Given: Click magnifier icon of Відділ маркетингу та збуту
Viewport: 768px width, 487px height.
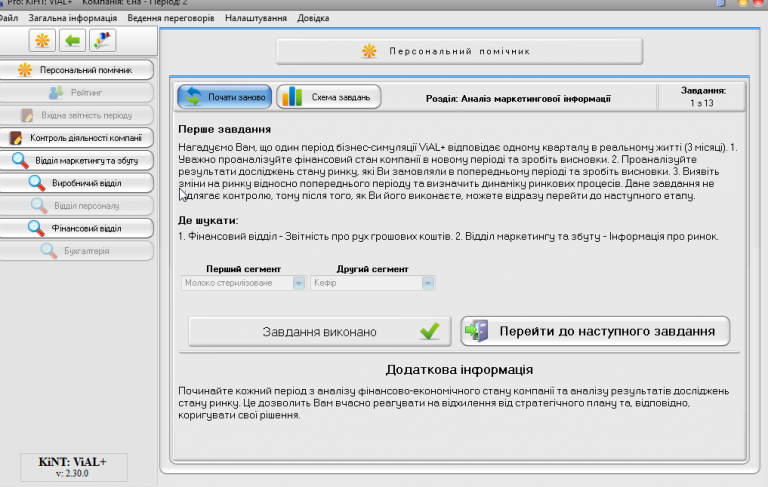Looking at the screenshot, I should (x=20, y=161).
